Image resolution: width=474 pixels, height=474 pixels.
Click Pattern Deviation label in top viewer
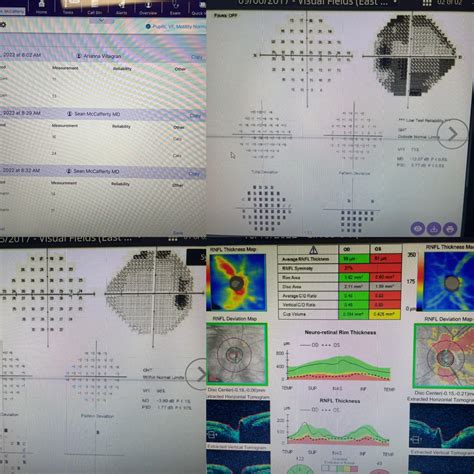pos(354,173)
